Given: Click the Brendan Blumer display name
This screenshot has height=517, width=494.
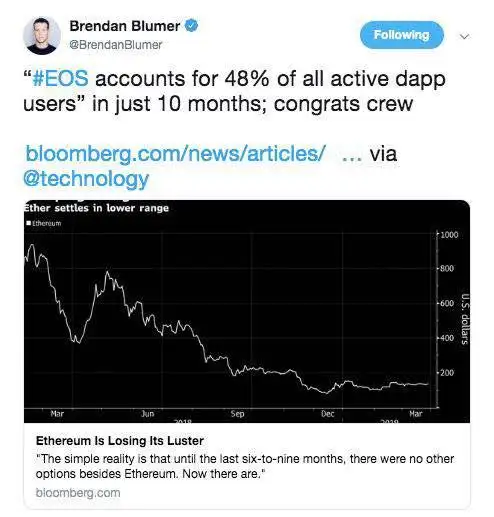Looking at the screenshot, I should [125, 26].
